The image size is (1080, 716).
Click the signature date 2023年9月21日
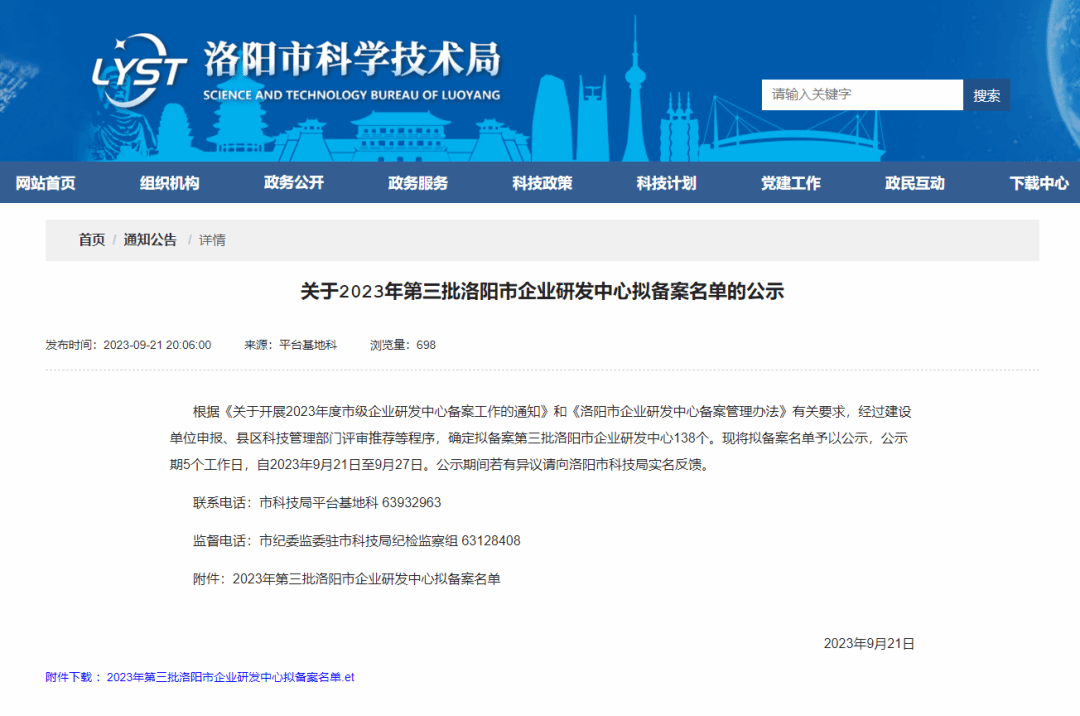coord(869,644)
